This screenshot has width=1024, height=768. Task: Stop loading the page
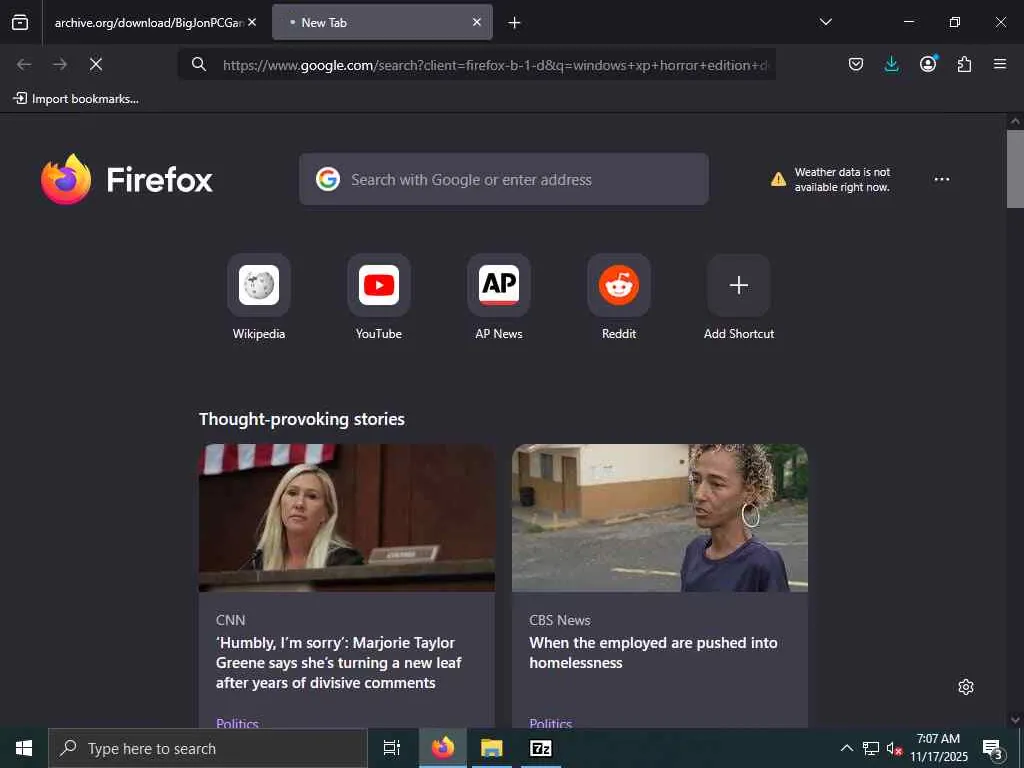point(96,64)
